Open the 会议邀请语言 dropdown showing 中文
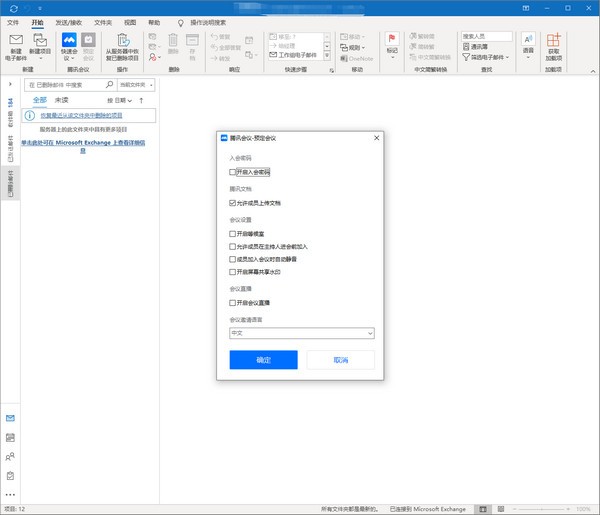The height and width of the screenshot is (515, 600). (301, 332)
